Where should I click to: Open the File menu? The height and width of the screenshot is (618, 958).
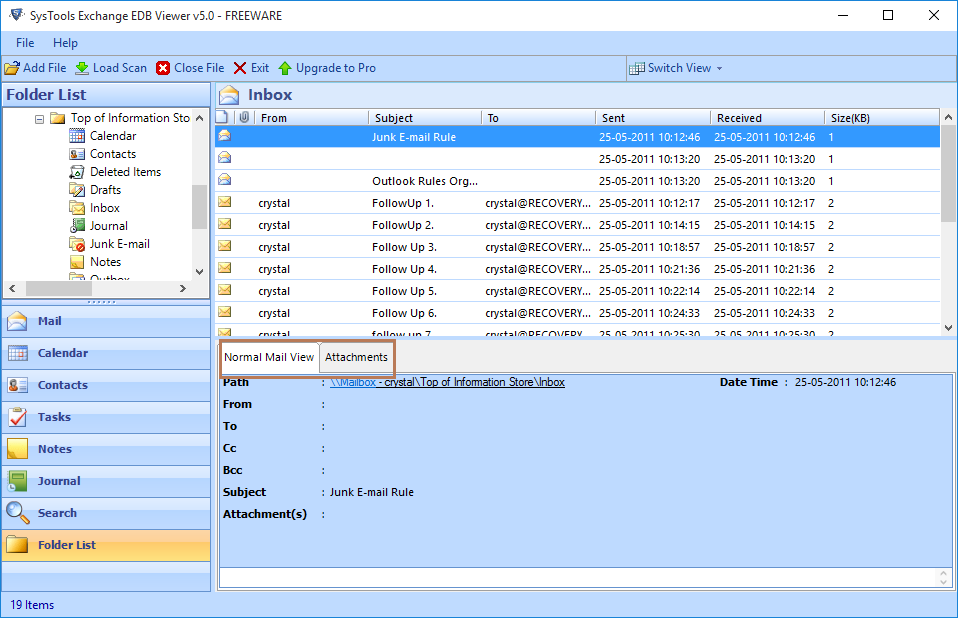click(25, 43)
